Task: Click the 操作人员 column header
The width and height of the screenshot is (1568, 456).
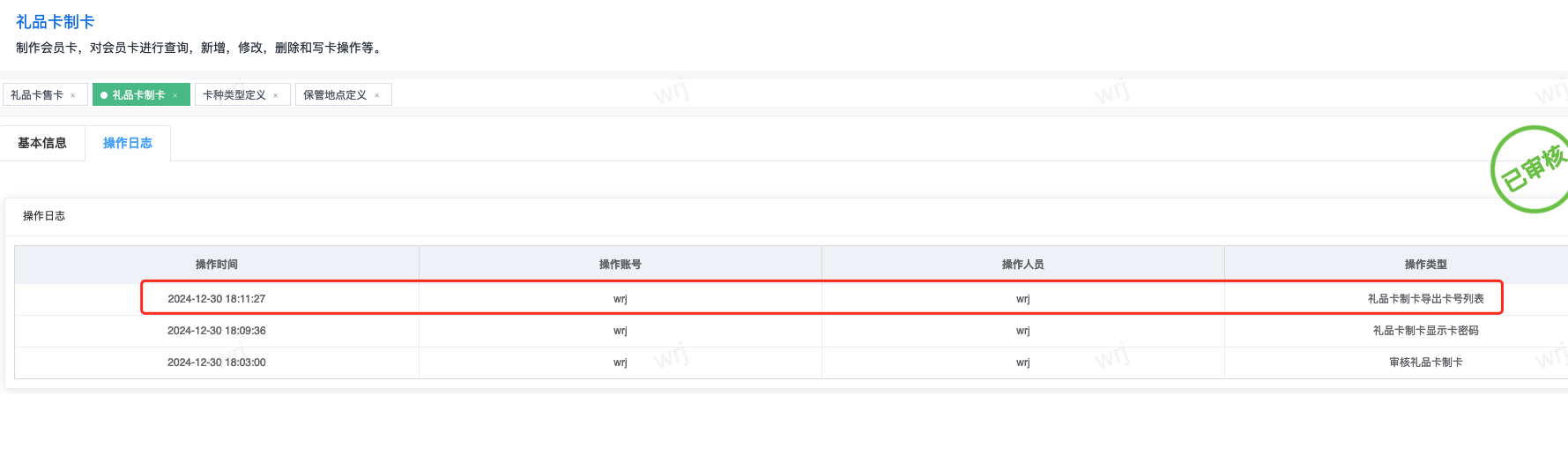Action: coord(1023,265)
